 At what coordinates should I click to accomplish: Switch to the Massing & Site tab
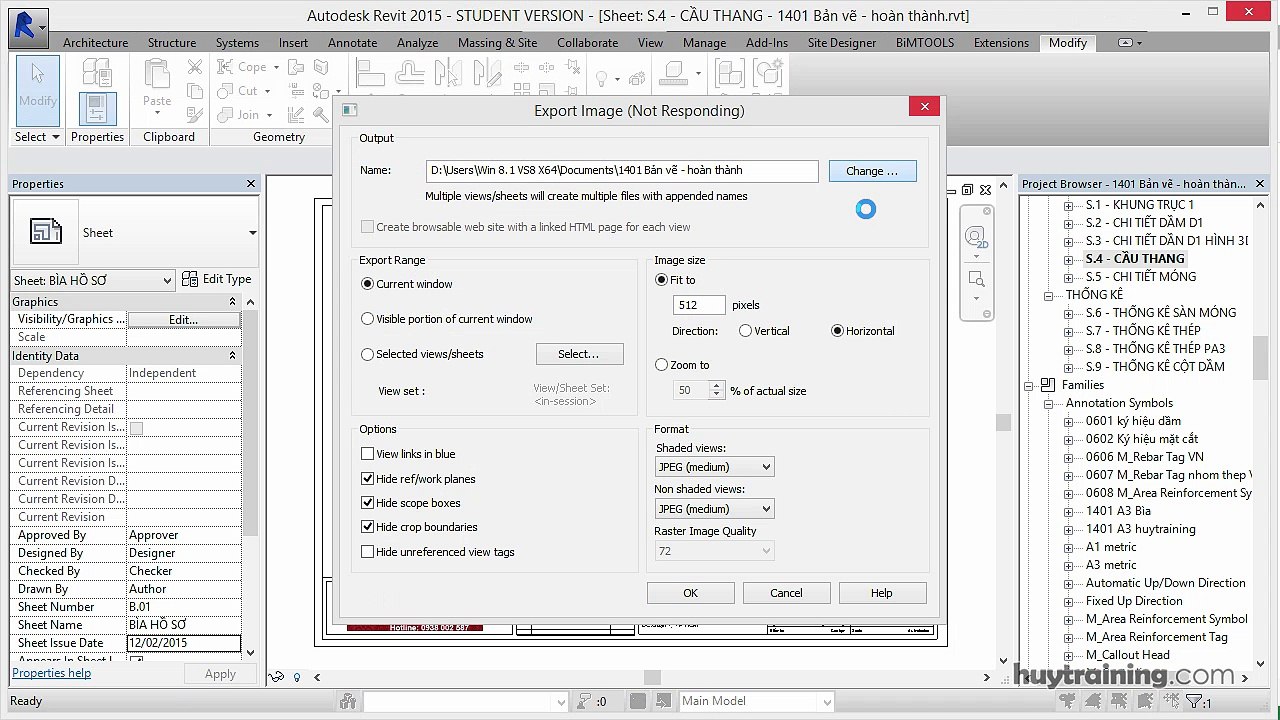tap(497, 43)
